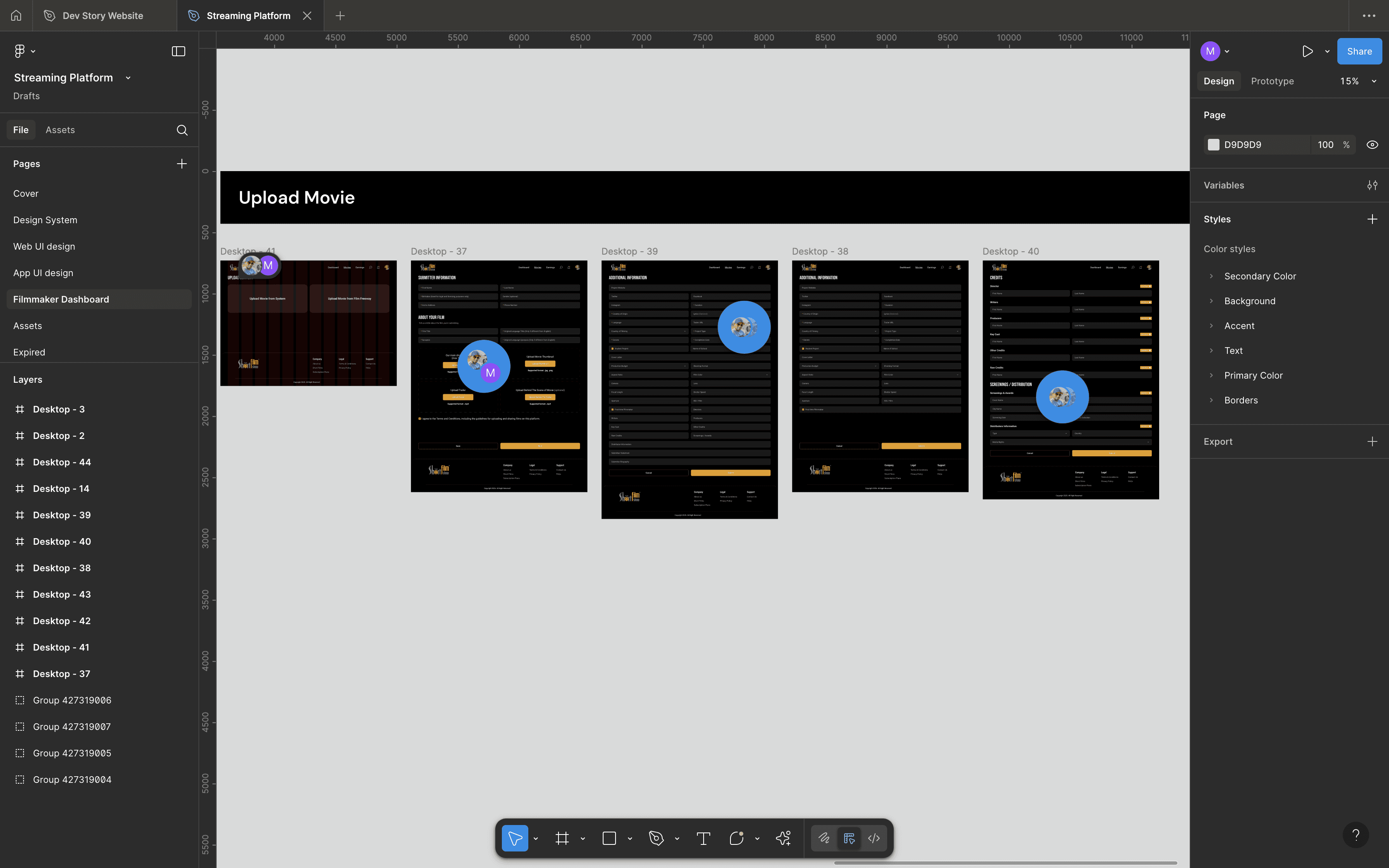The height and width of the screenshot is (868, 1389).
Task: Present prototype with play button
Action: [1307, 52]
